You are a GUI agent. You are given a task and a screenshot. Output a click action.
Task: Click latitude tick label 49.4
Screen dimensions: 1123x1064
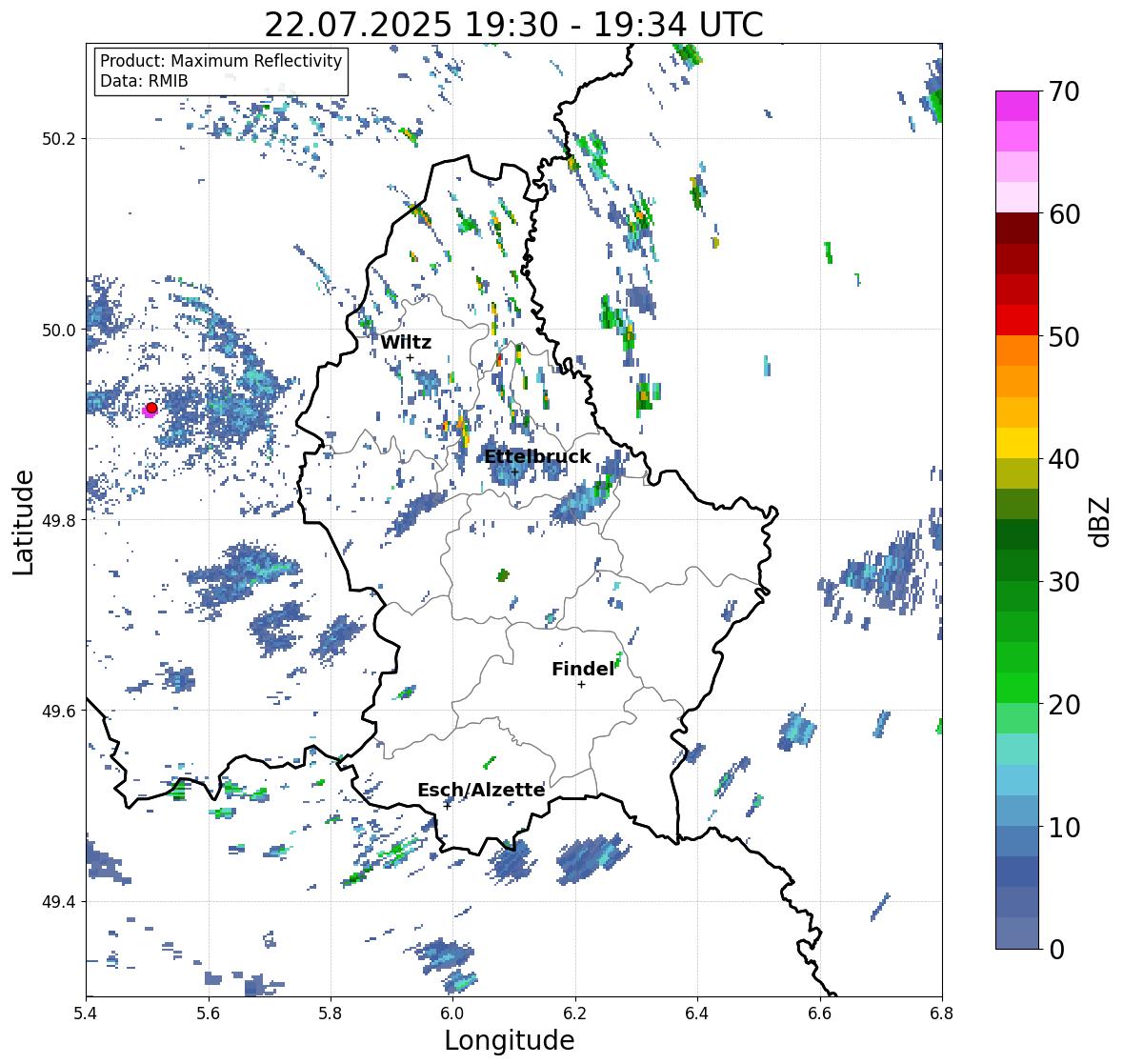[59, 902]
